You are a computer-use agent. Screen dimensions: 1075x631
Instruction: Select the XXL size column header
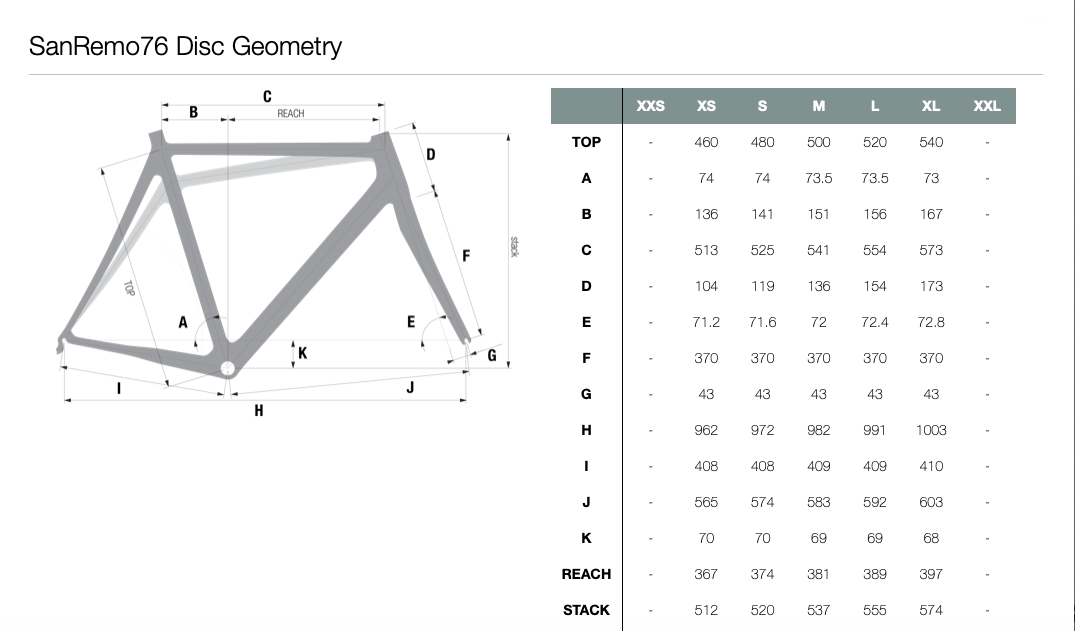987,106
